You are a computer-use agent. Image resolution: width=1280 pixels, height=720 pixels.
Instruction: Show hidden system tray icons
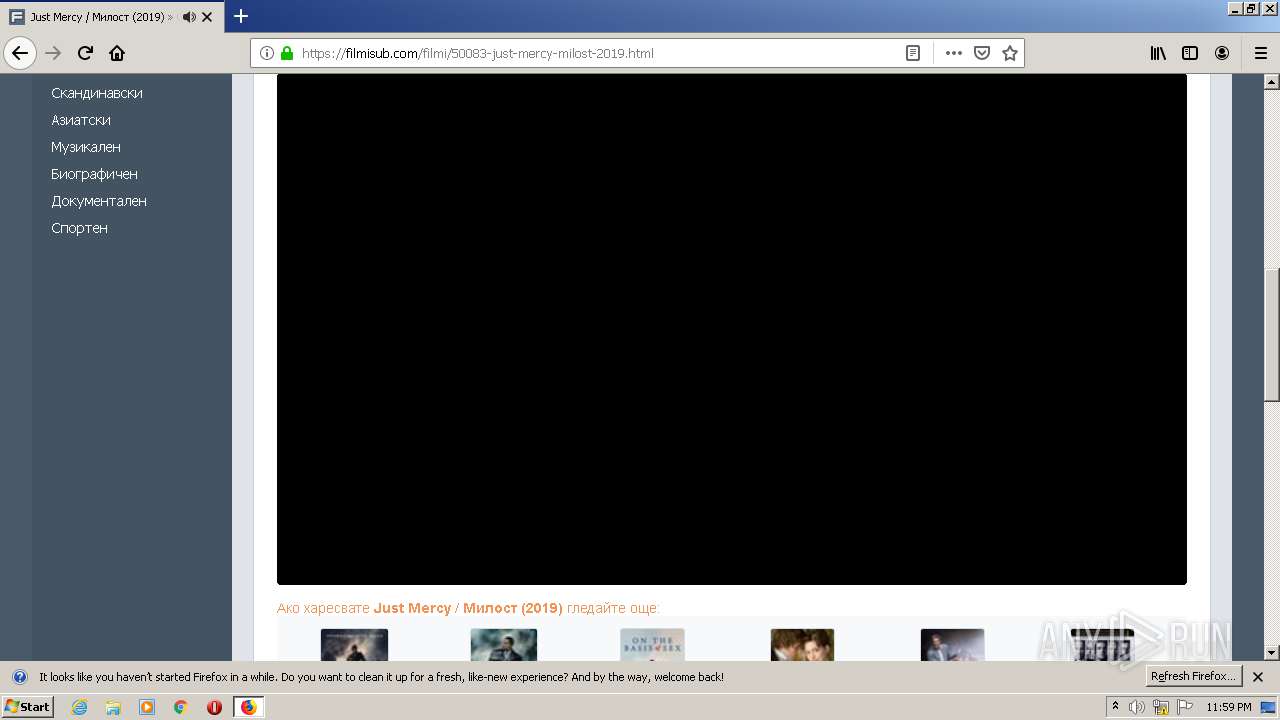(x=1115, y=707)
